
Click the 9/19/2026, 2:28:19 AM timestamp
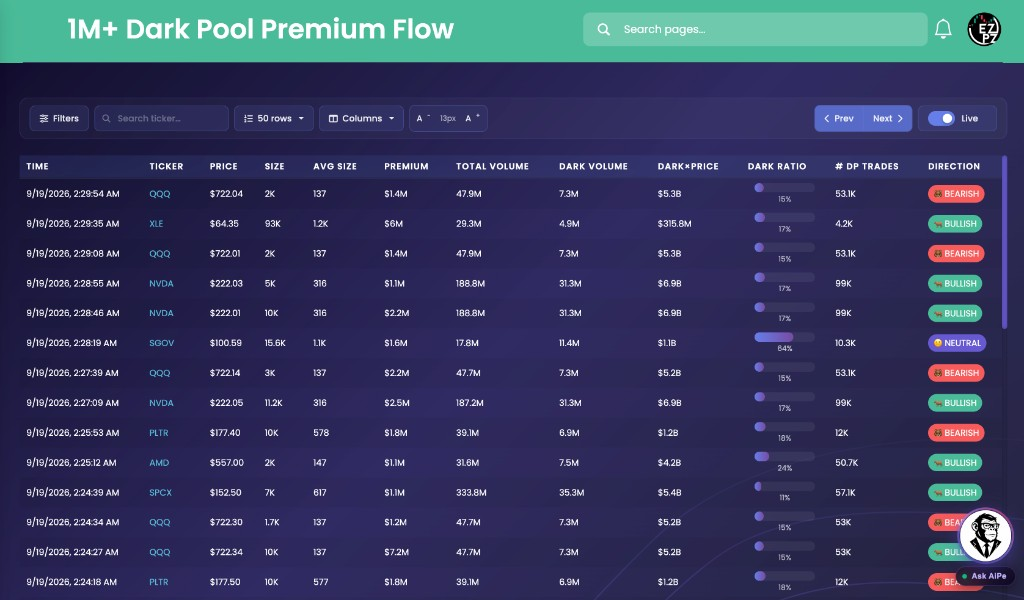(x=71, y=343)
